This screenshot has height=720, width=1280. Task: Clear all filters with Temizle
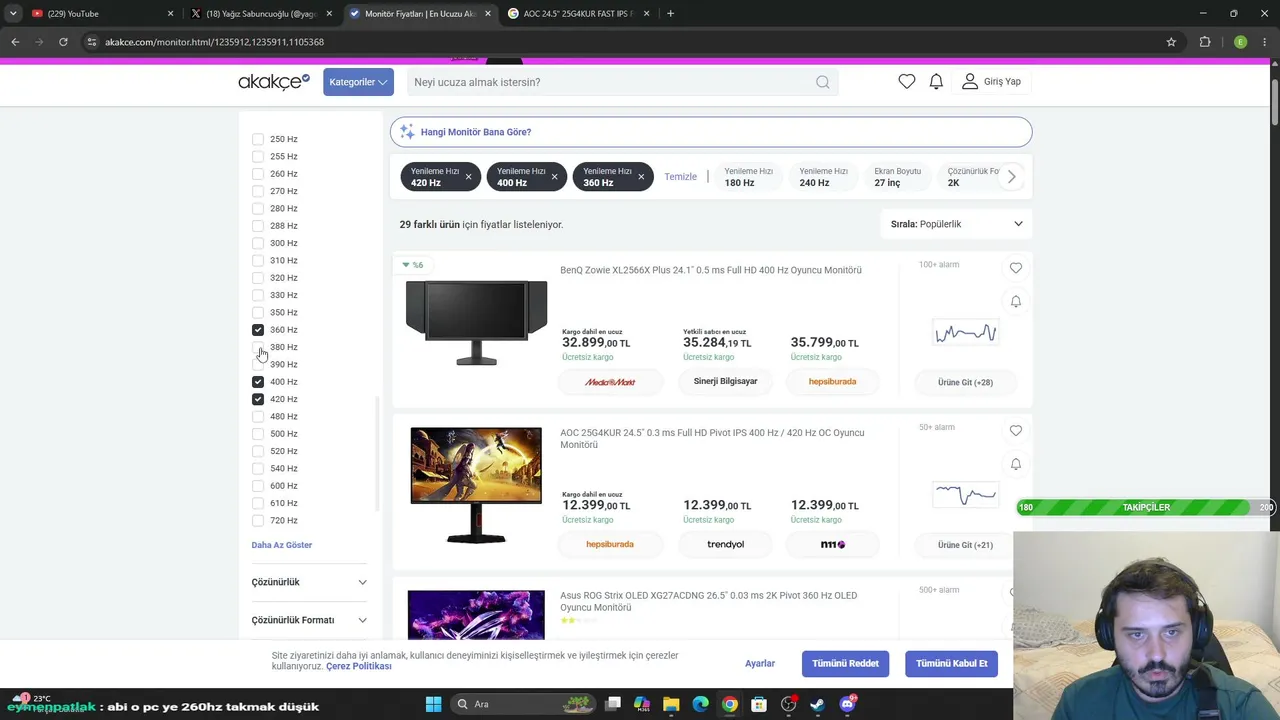coord(680,177)
